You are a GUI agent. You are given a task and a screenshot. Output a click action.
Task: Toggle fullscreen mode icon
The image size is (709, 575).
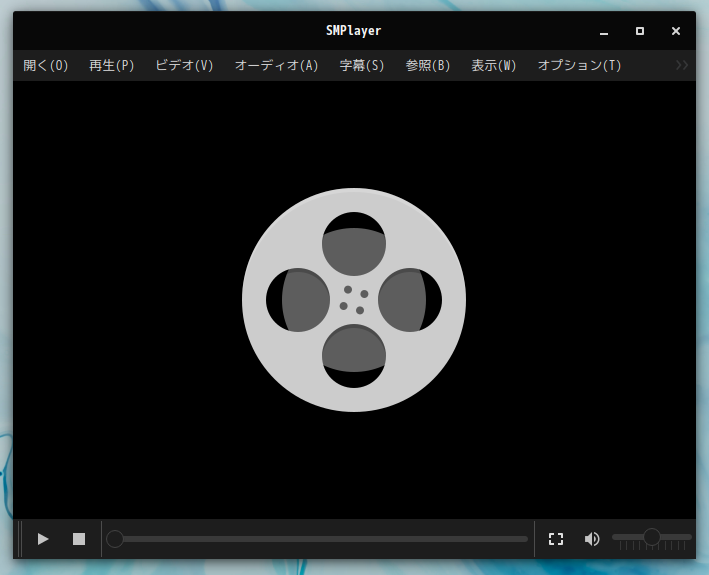tap(556, 539)
